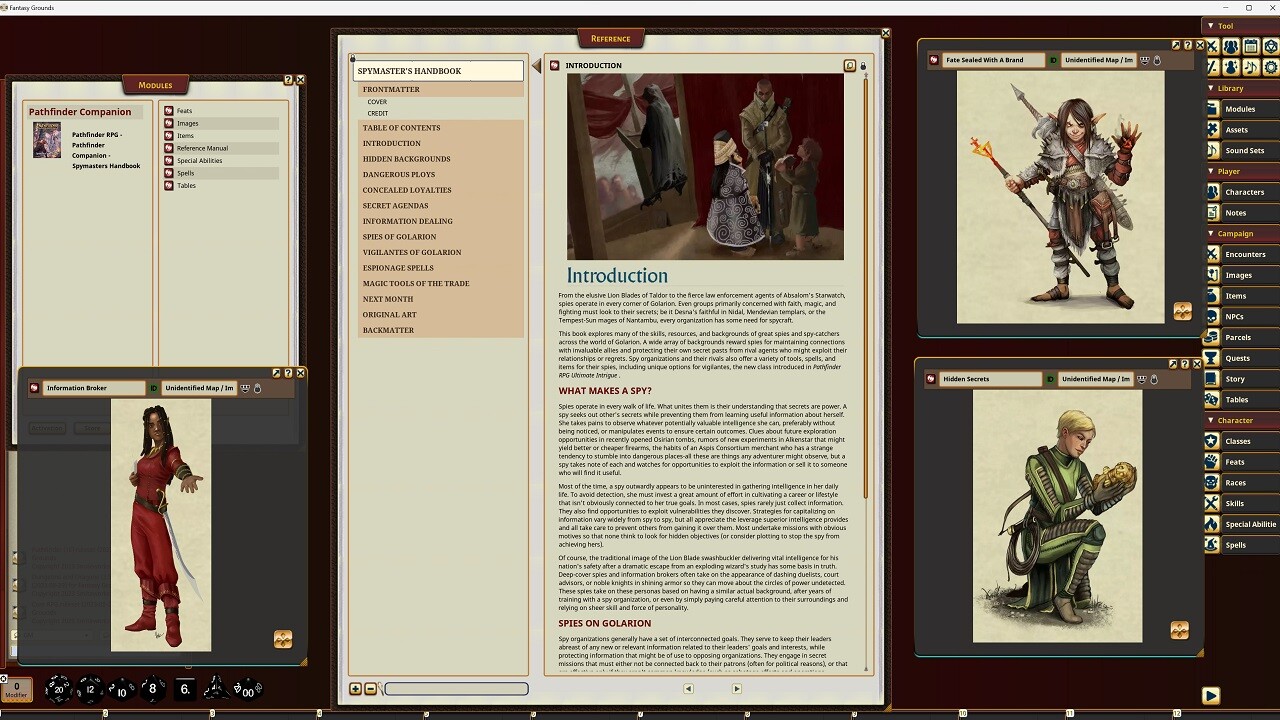Toggle ID on the Fate Sealed With A Brand window

(x=1053, y=60)
